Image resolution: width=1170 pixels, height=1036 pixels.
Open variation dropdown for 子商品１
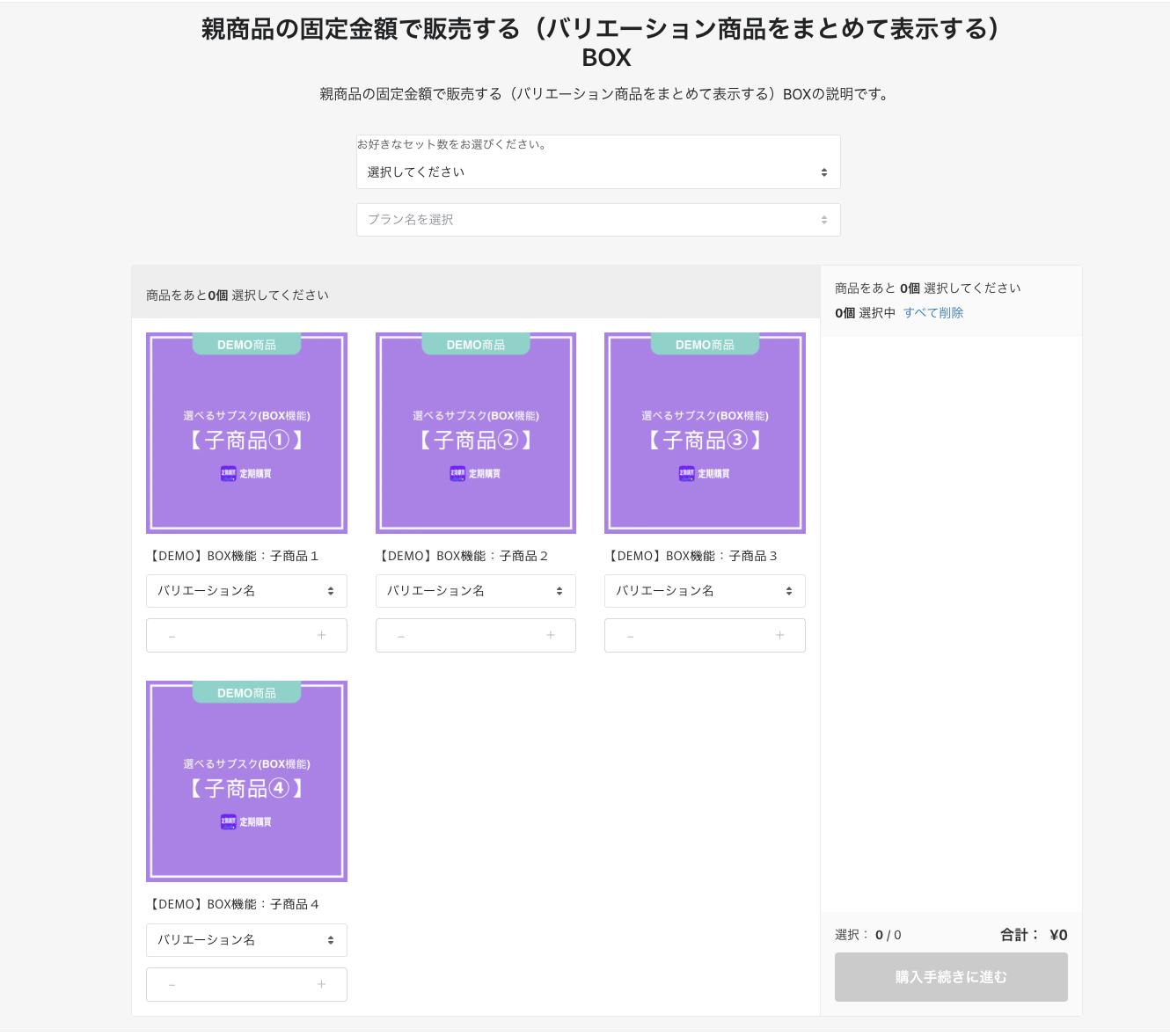point(246,591)
